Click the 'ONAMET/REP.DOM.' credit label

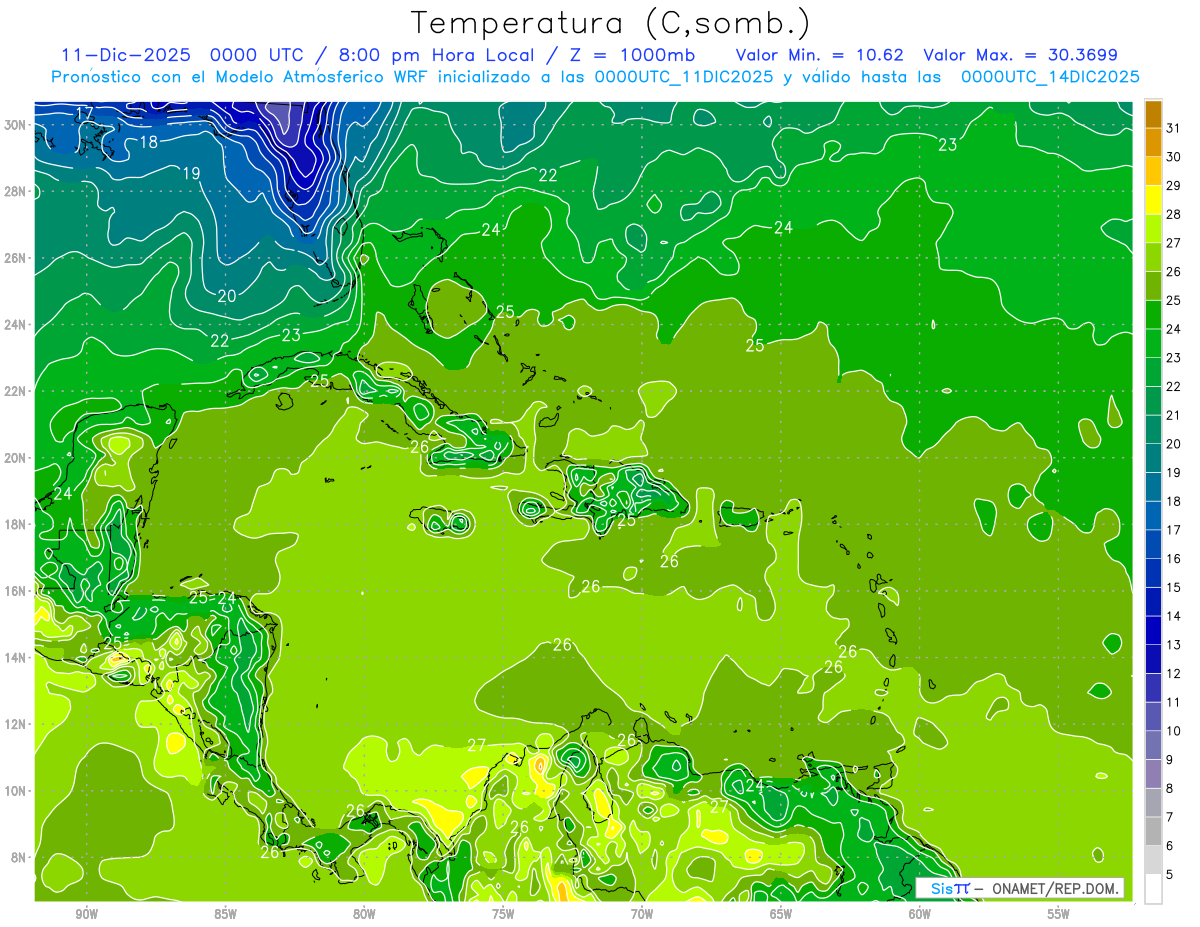click(1056, 888)
